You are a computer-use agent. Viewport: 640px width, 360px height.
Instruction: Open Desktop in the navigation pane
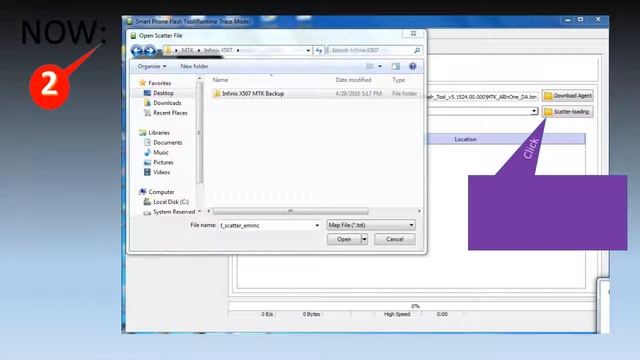point(163,93)
